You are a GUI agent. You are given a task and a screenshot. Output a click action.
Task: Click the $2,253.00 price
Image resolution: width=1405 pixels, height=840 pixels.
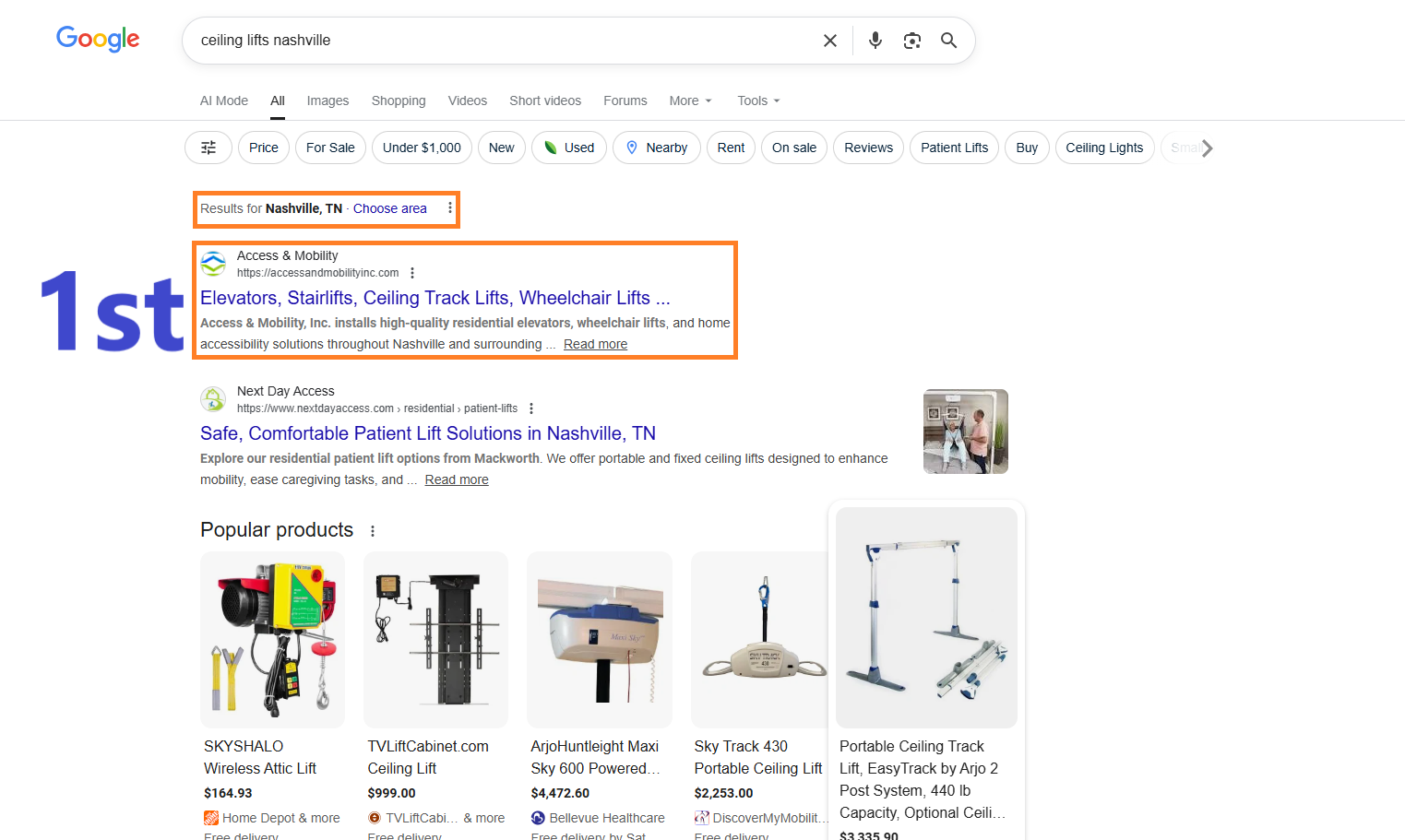[x=723, y=793]
